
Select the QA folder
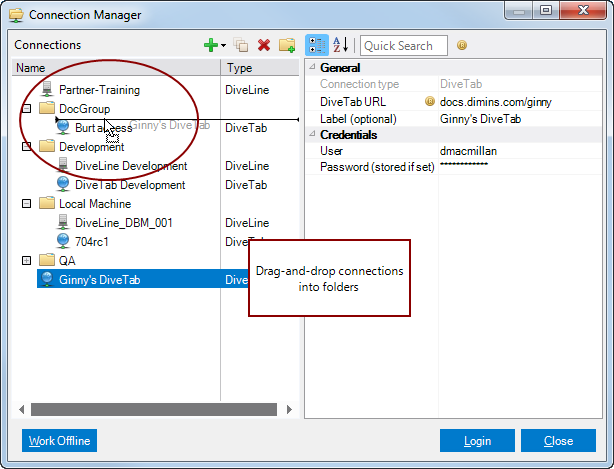pos(67,261)
